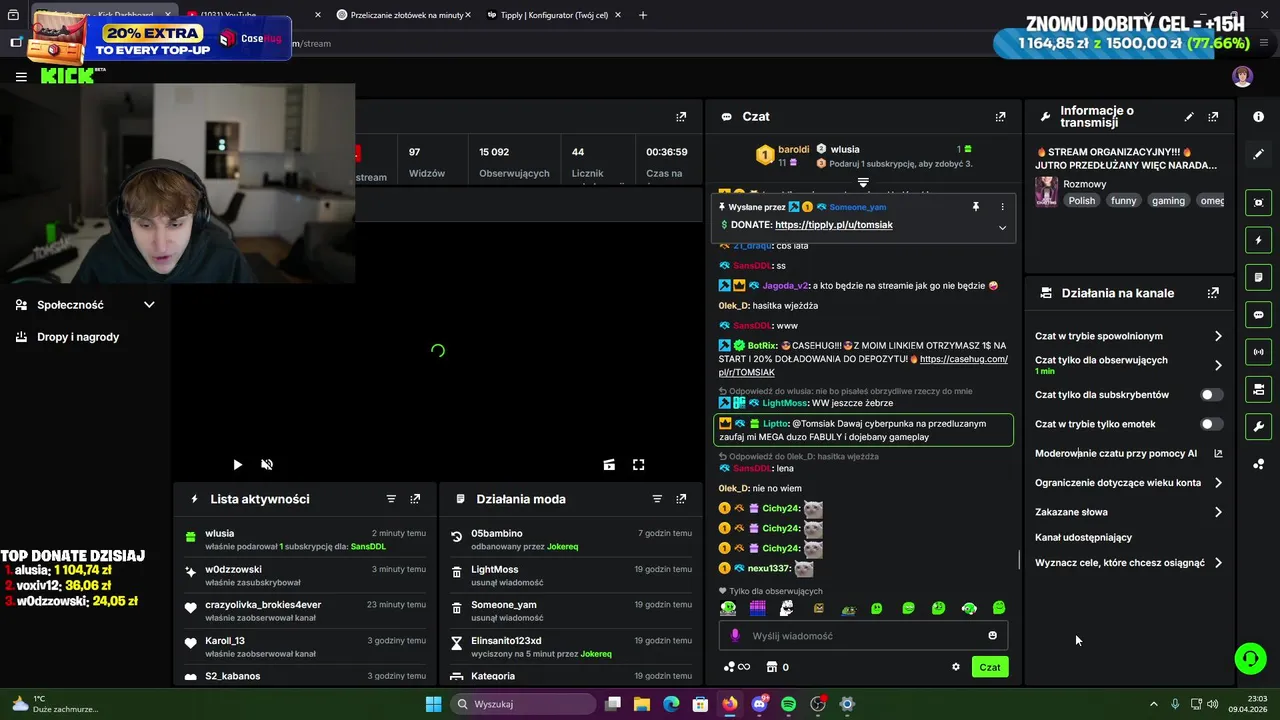Collapse chat leaderboard handle

coord(863,183)
